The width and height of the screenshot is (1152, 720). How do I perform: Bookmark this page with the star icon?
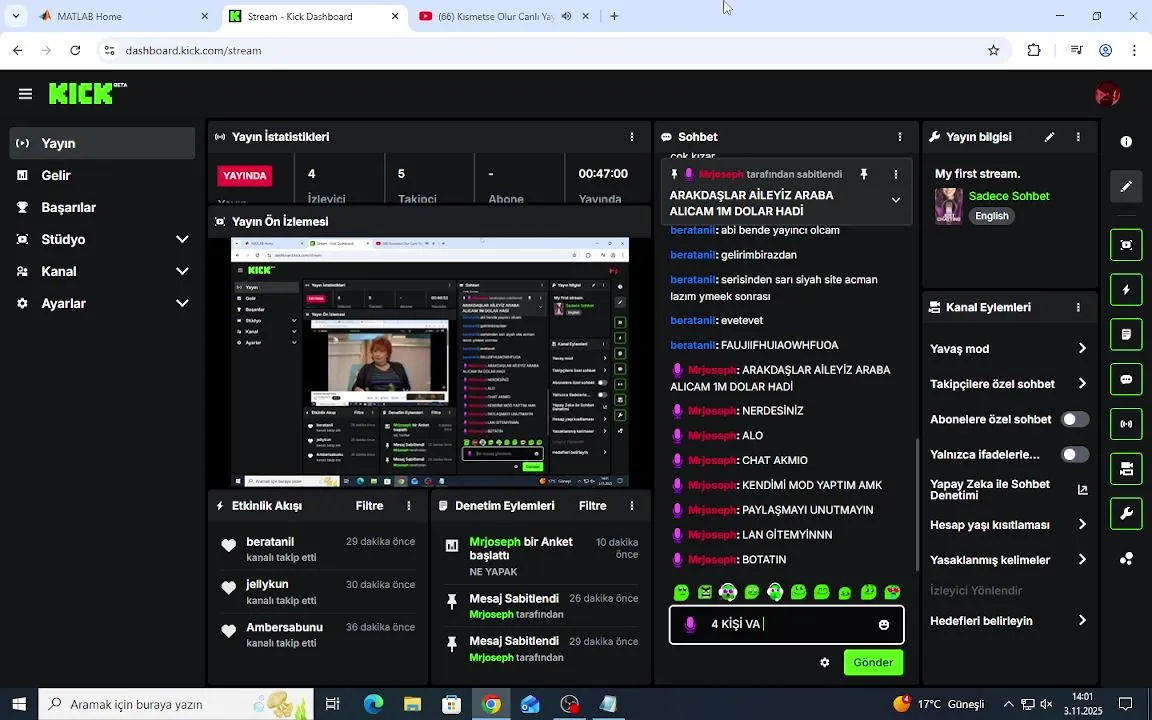993,50
